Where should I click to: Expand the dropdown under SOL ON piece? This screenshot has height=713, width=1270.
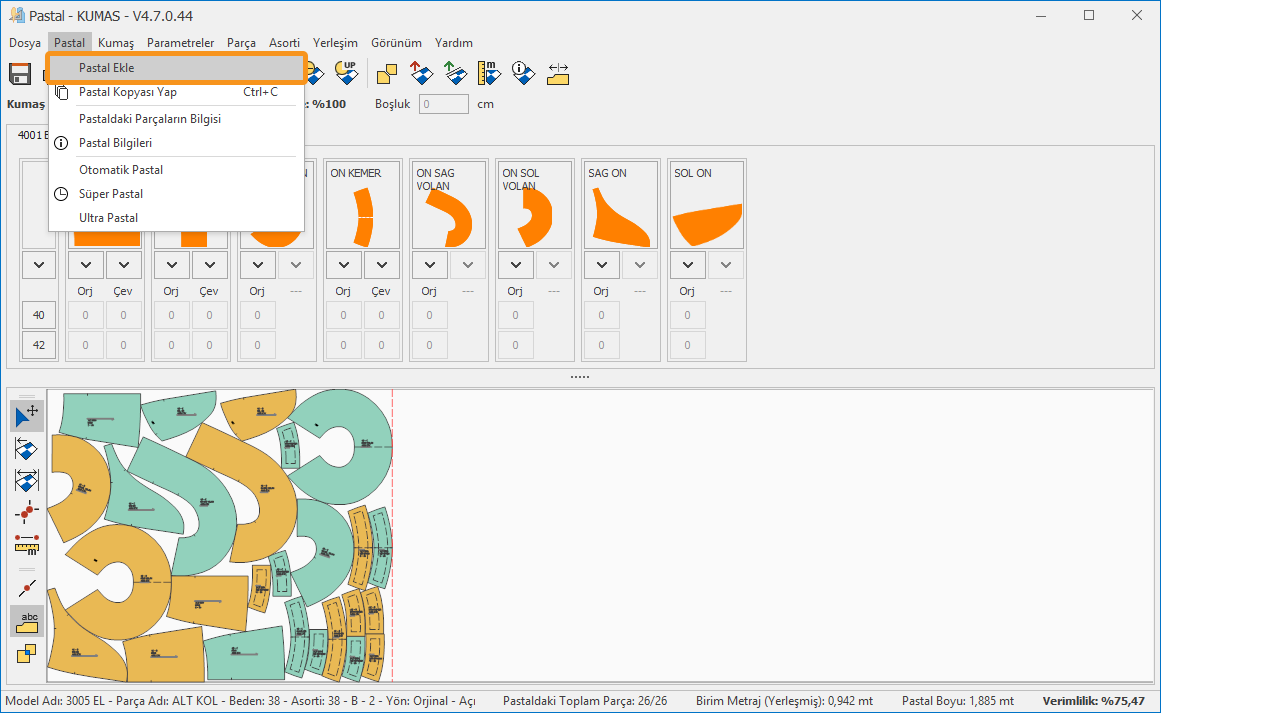point(687,265)
